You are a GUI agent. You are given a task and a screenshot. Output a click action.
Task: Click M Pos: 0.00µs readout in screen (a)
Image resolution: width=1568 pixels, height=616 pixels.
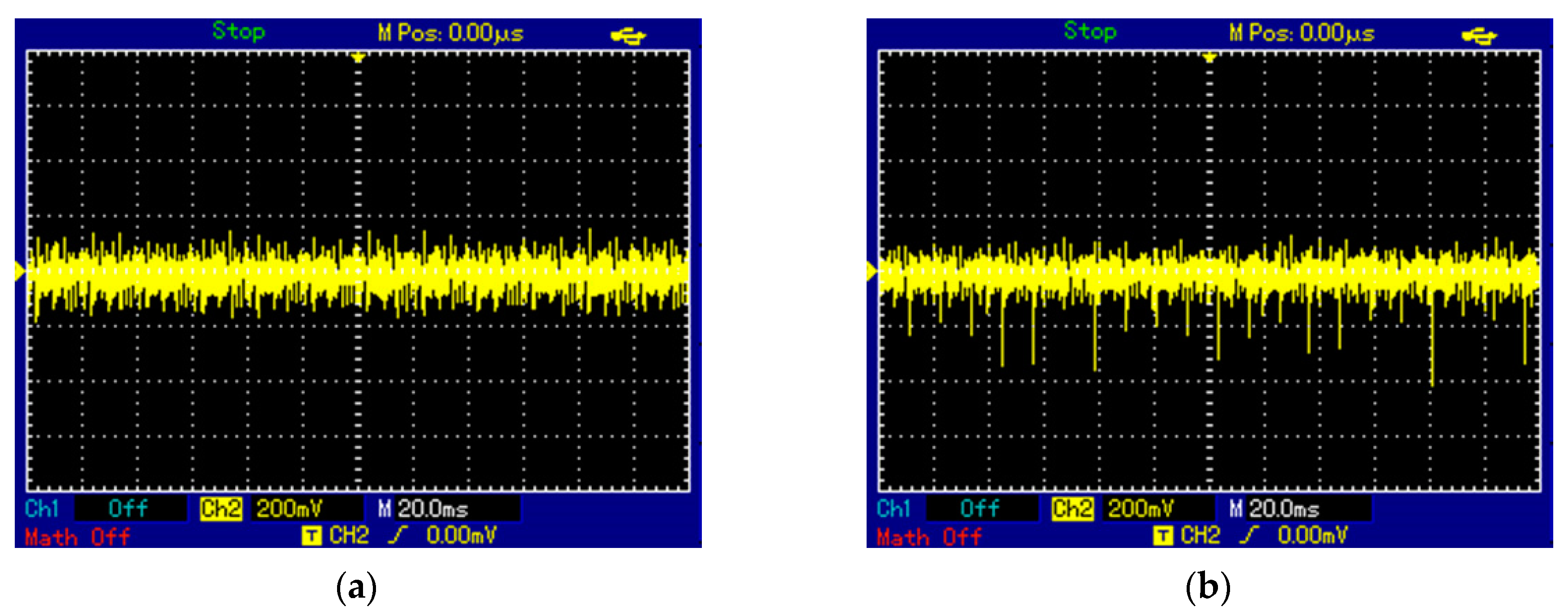coord(450,33)
